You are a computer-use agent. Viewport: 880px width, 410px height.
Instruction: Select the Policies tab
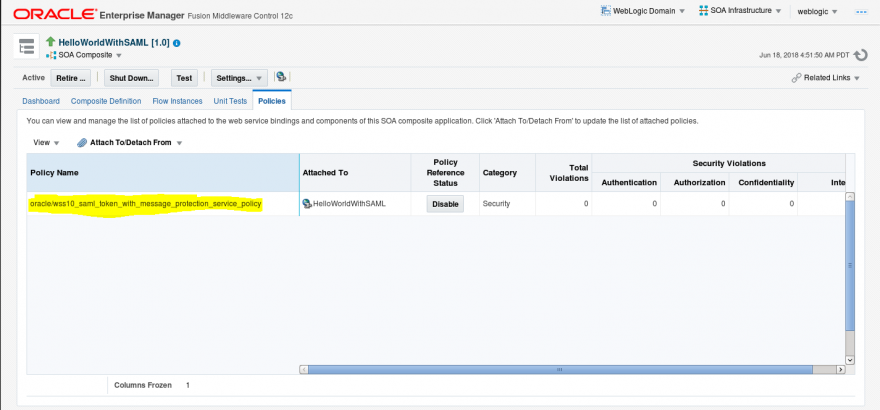pyautogui.click(x=272, y=101)
